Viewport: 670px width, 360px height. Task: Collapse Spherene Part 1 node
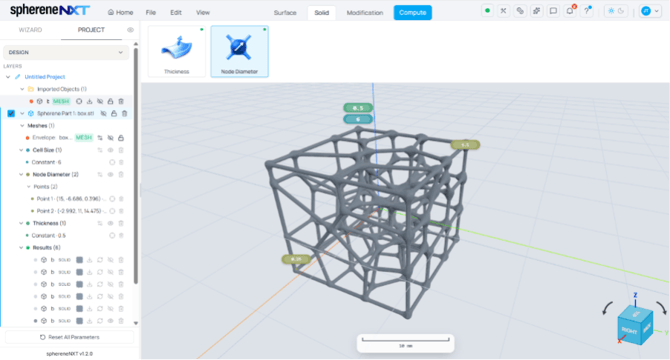click(22, 113)
